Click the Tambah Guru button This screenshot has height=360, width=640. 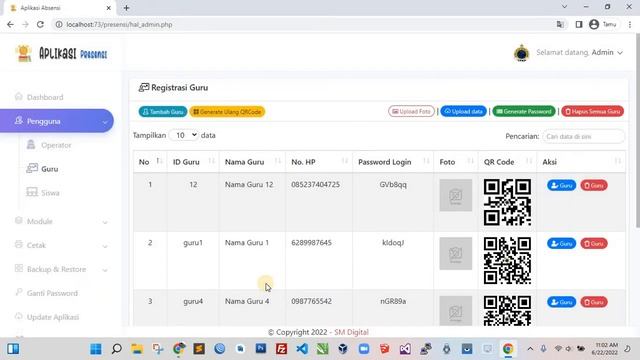[x=162, y=111]
